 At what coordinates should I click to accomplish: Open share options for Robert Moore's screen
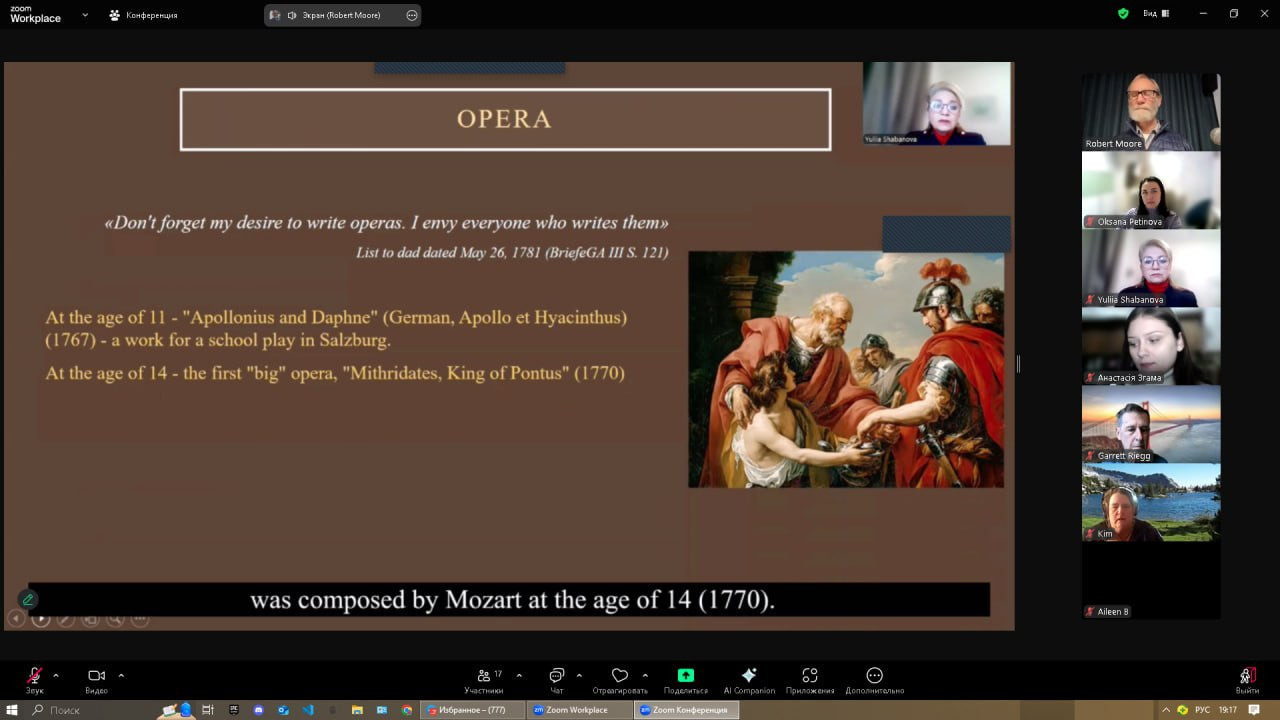pyautogui.click(x=412, y=15)
